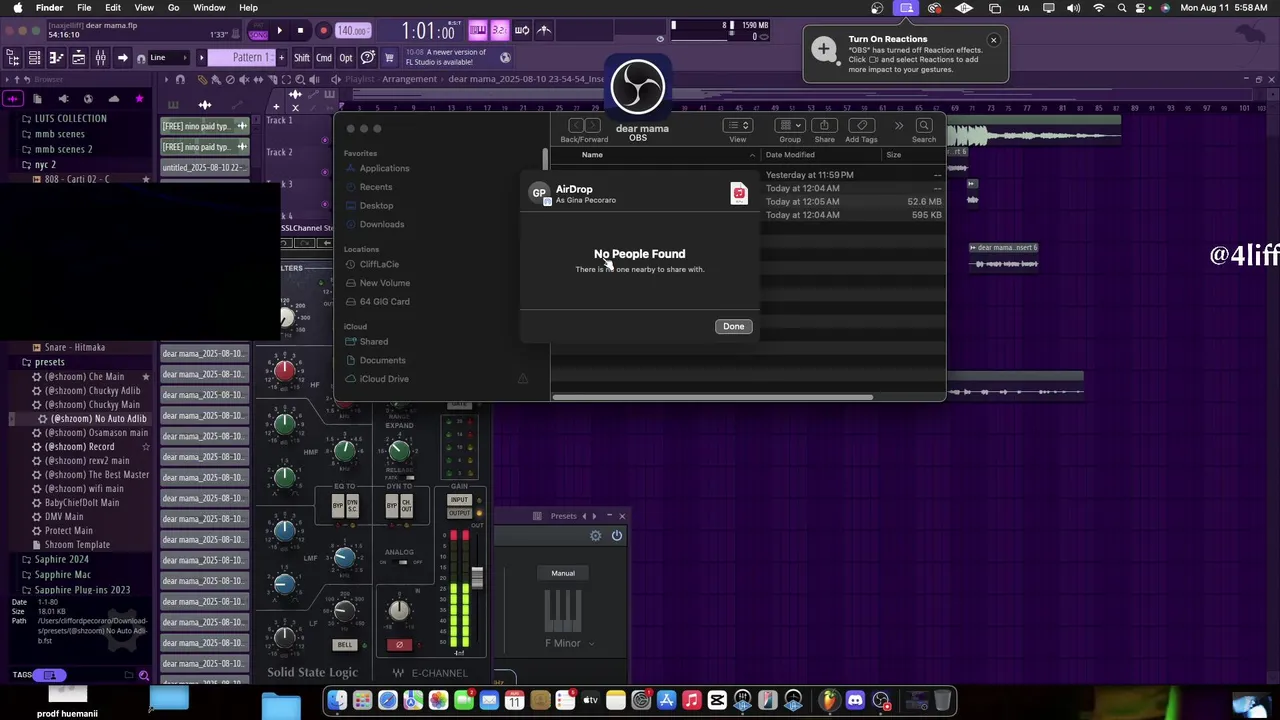1280x720 pixels.
Task: Open the help speech-bubble icon
Action: 367,58
